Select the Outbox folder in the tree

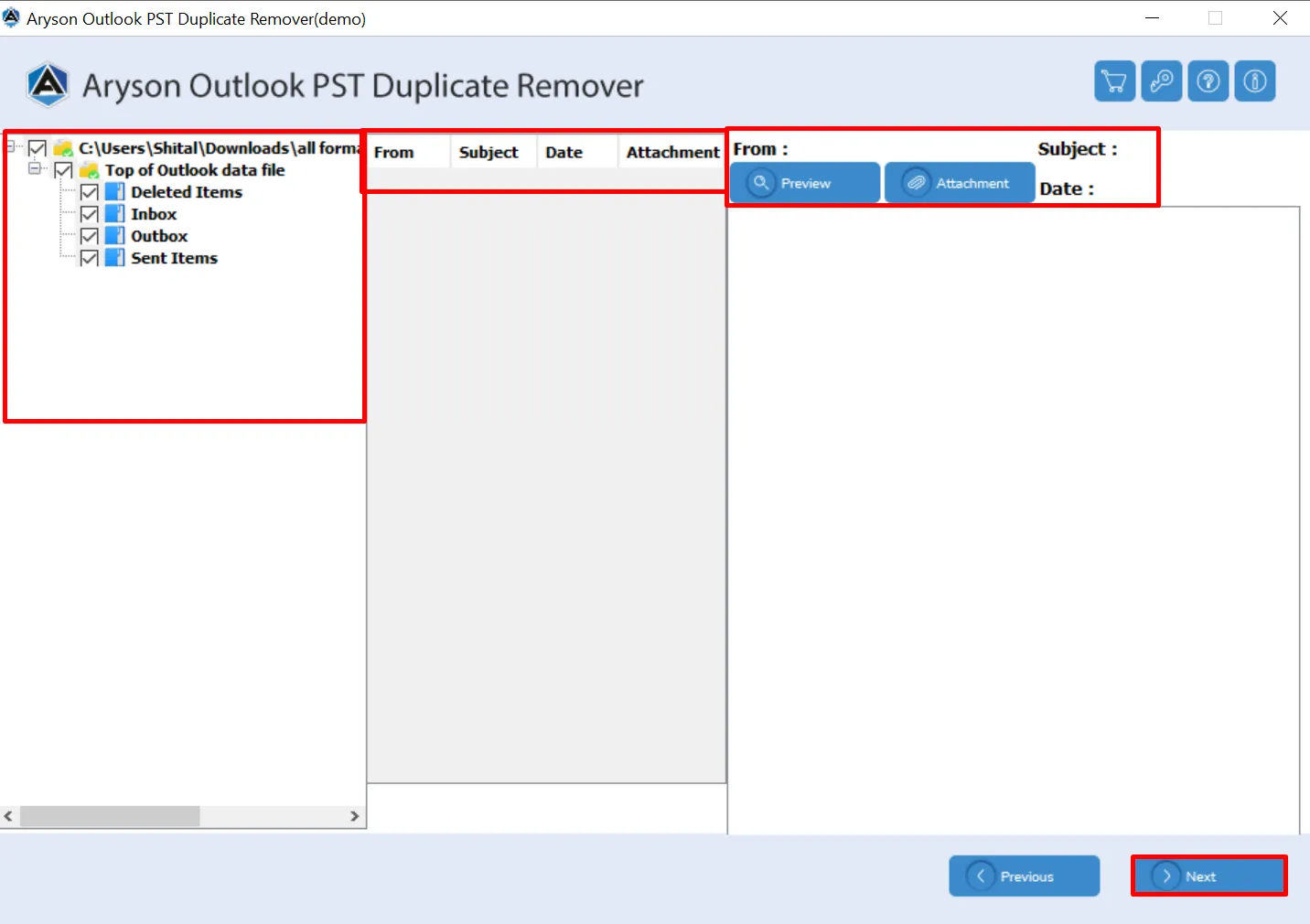click(159, 235)
